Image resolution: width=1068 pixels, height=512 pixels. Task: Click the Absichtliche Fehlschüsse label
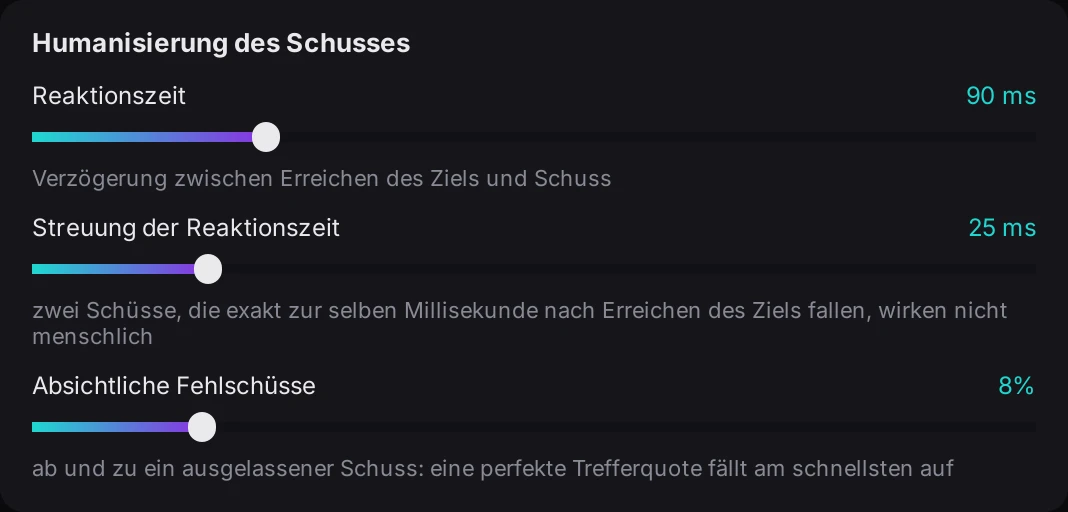tap(174, 386)
